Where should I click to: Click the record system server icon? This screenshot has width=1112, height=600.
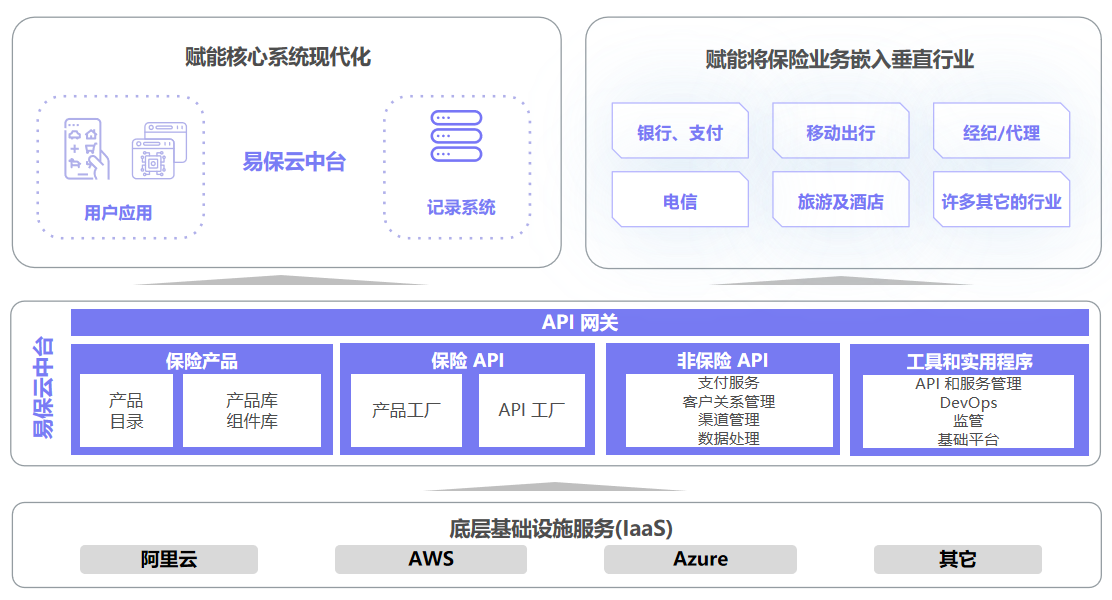click(x=456, y=137)
